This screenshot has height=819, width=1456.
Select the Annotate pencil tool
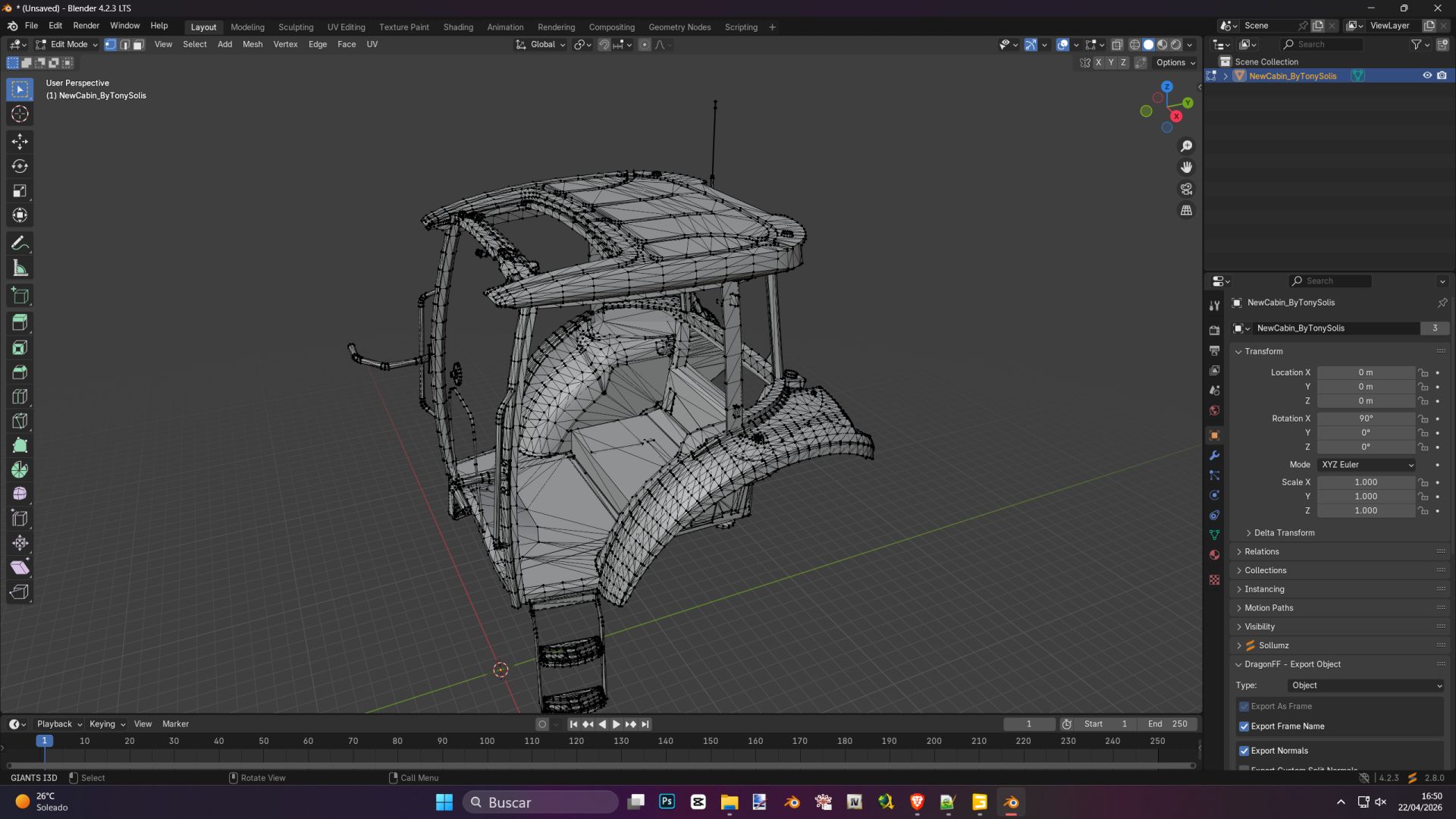pyautogui.click(x=20, y=243)
